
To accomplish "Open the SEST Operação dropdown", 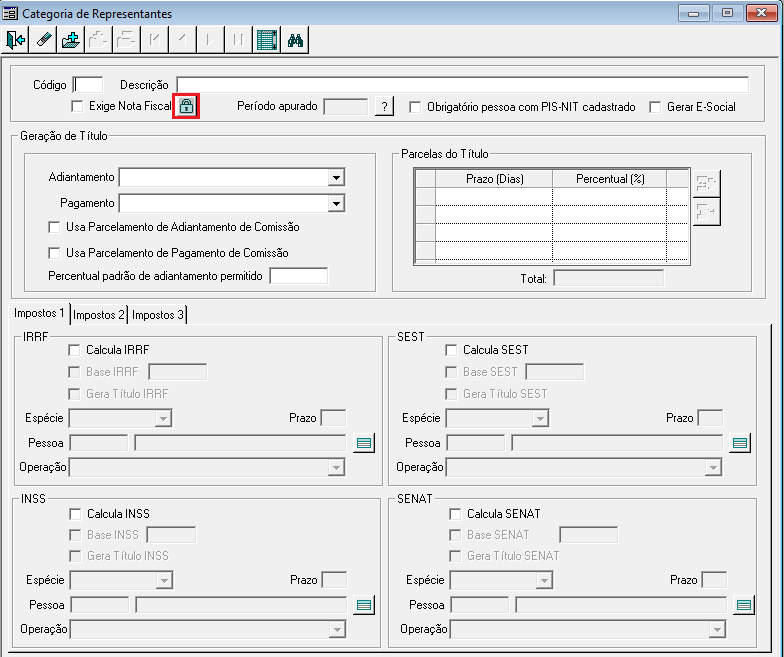I will pos(713,468).
